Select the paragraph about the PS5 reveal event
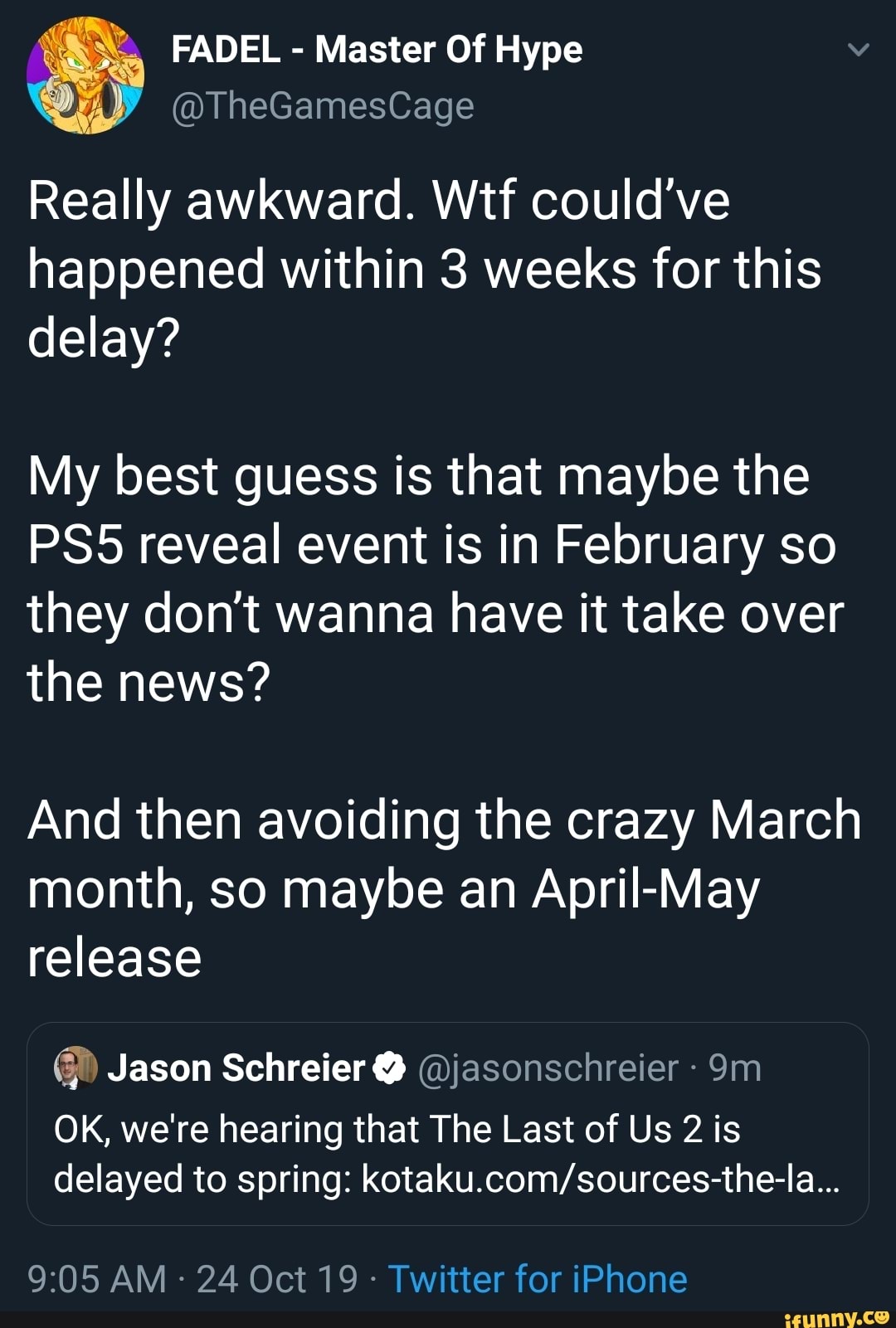The width and height of the screenshot is (896, 1328). click(431, 579)
